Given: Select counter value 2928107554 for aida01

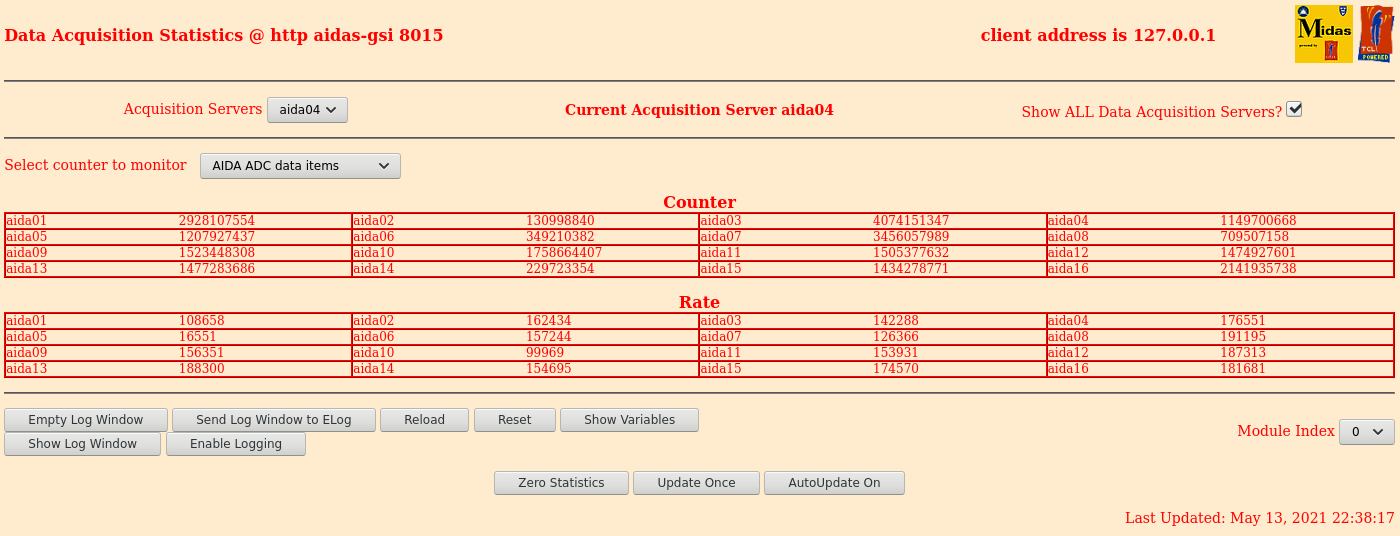Looking at the screenshot, I should coord(217,221).
